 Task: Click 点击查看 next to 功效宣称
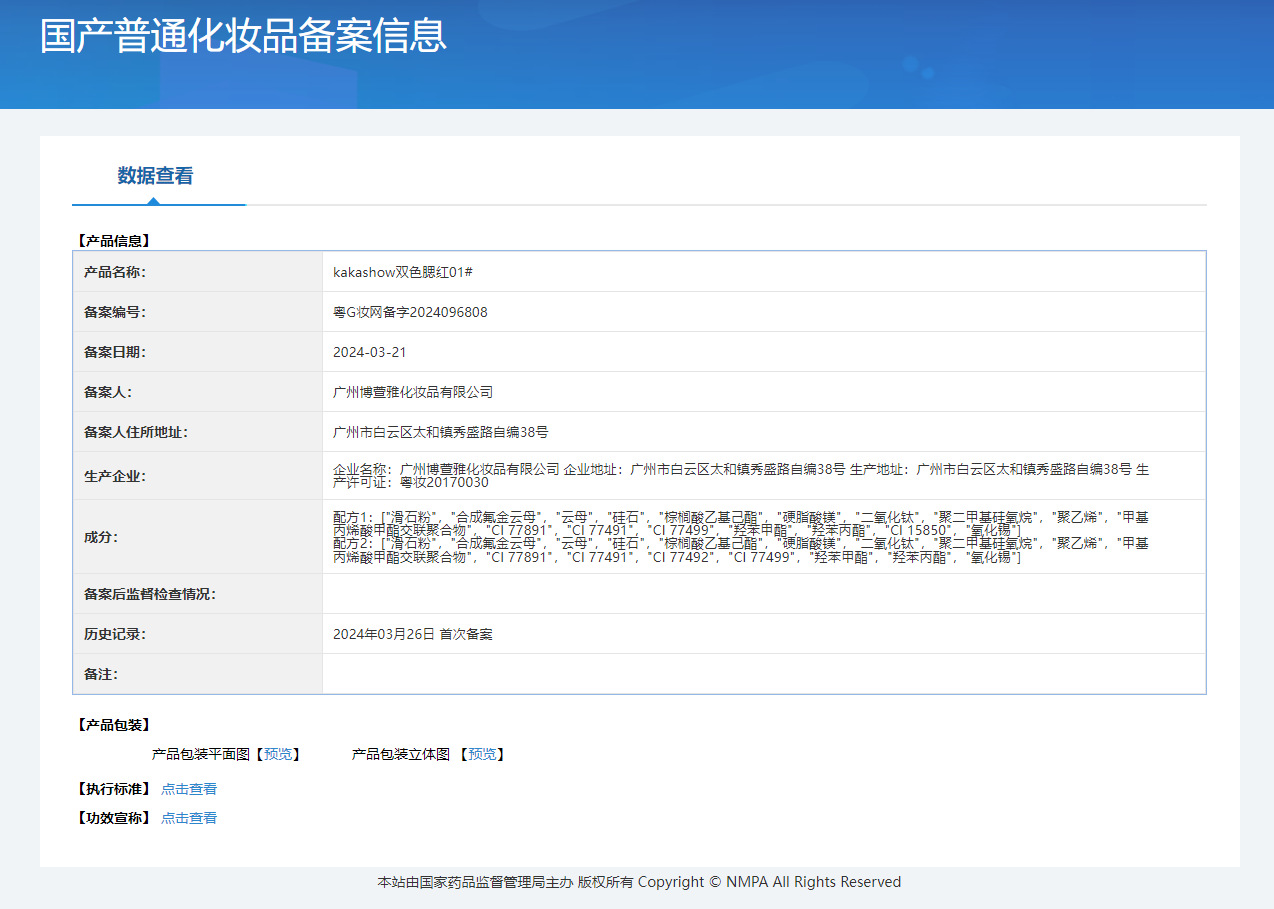click(189, 818)
